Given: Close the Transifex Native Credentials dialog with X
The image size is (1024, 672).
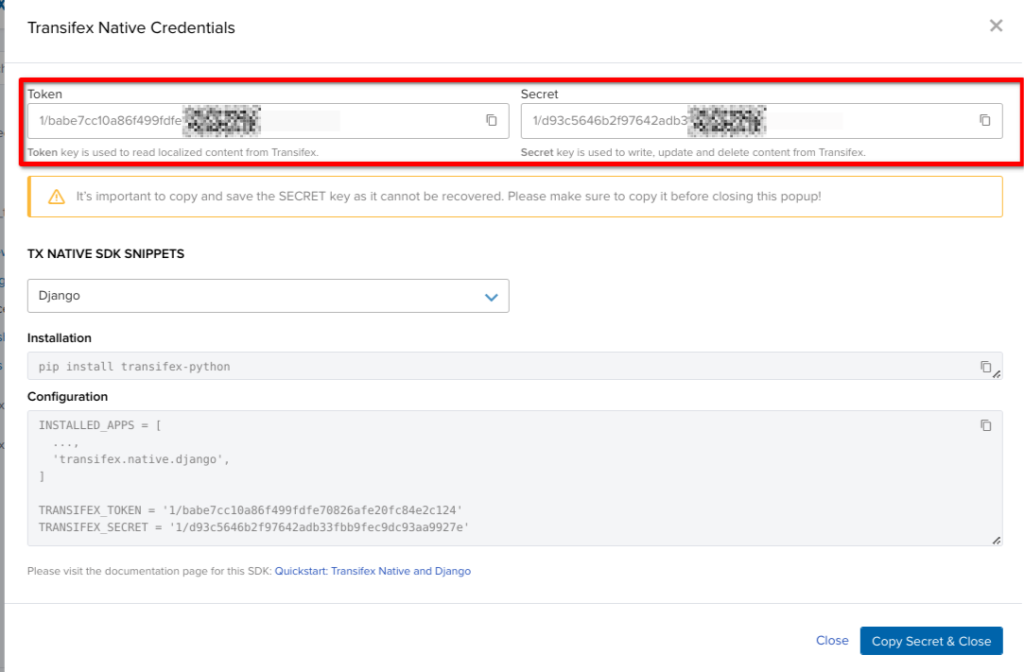Looking at the screenshot, I should 996,25.
